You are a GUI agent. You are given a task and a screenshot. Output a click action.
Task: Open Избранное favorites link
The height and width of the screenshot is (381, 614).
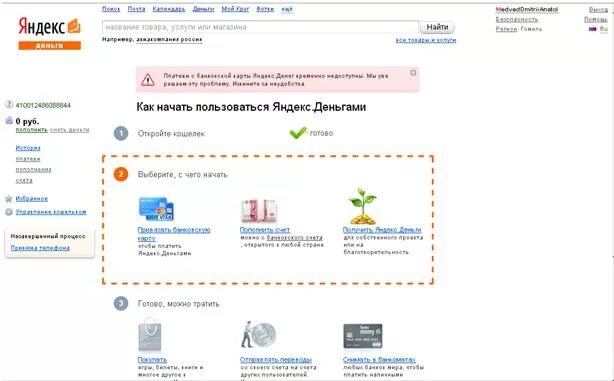(32, 199)
